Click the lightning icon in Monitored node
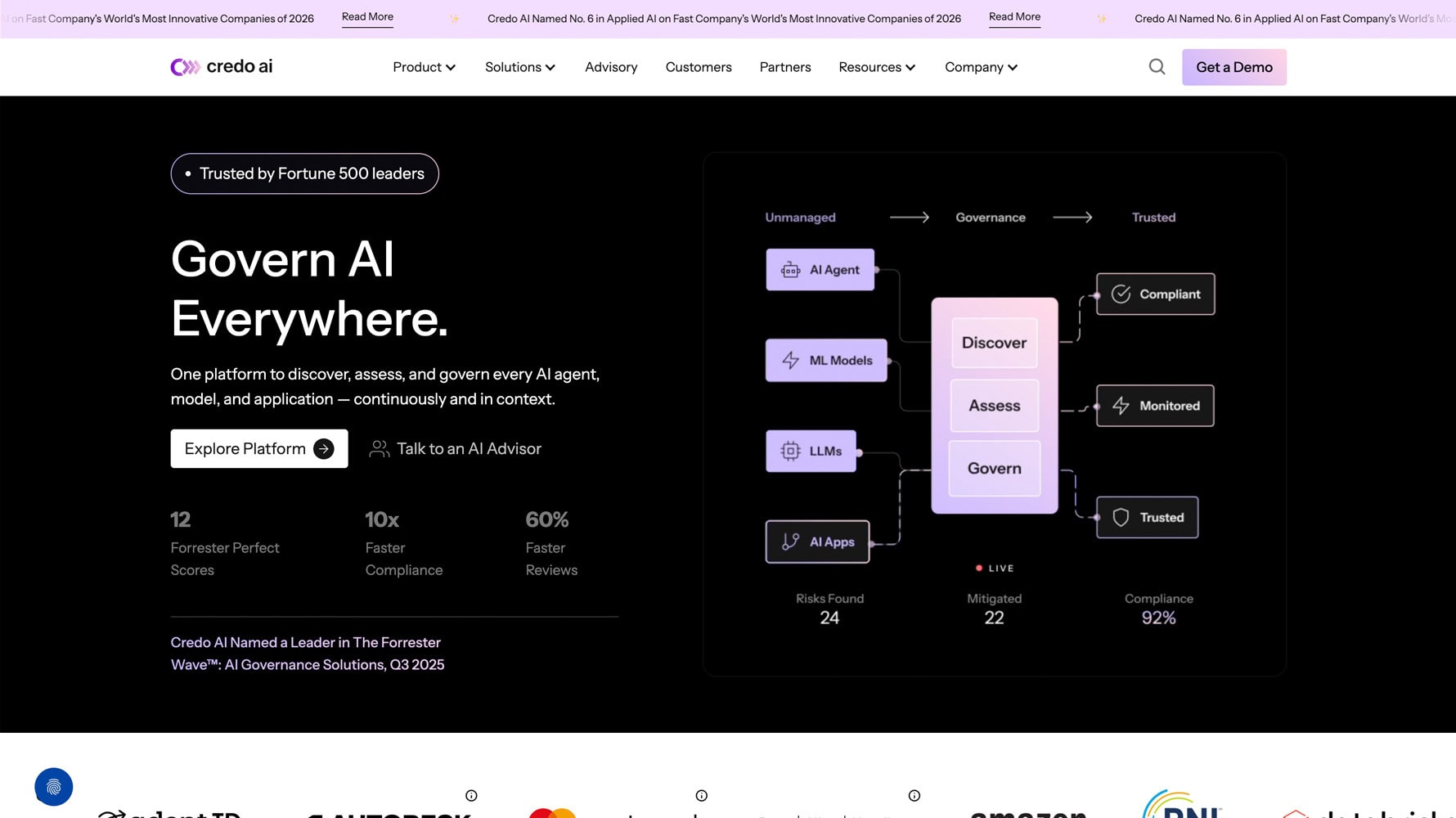 click(x=1121, y=406)
